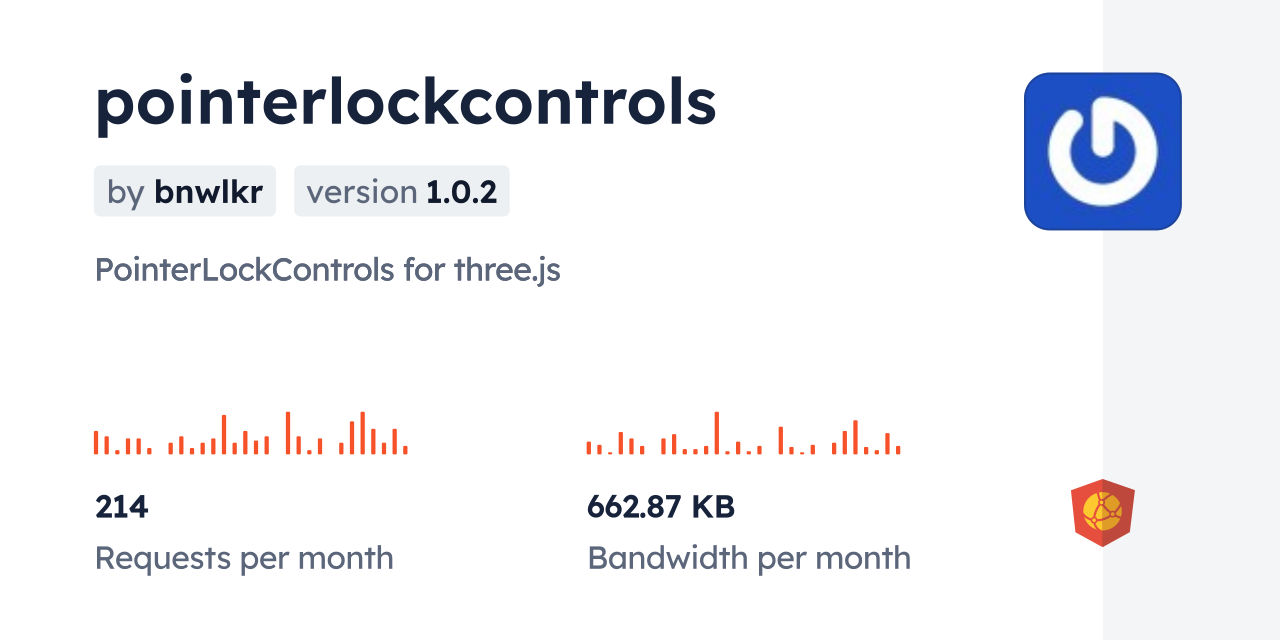Click the 'three.js' text in description

click(x=507, y=270)
